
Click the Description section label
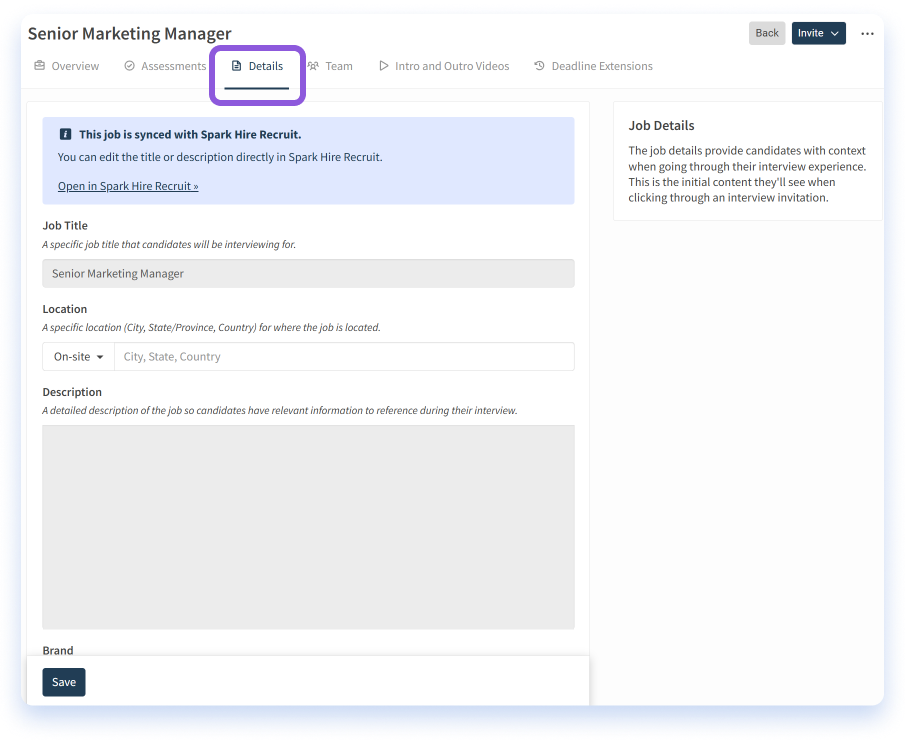(x=72, y=392)
